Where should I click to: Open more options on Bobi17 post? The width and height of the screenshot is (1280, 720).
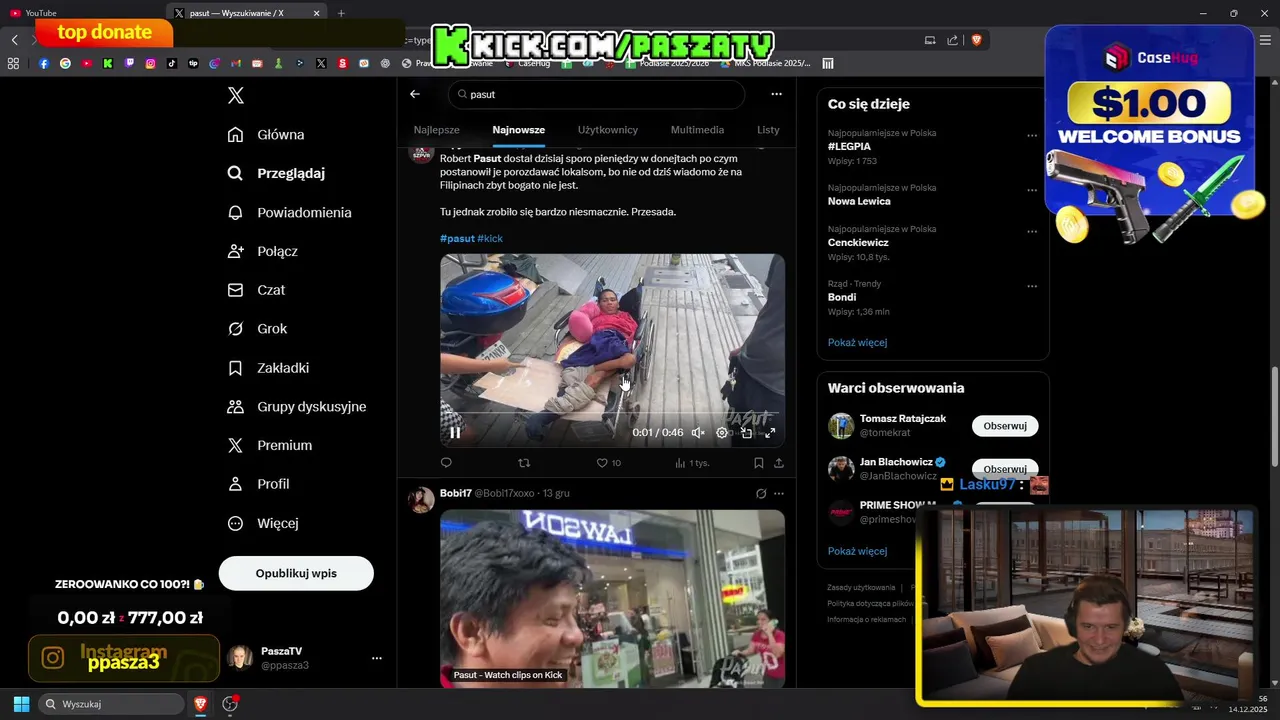[779, 493]
